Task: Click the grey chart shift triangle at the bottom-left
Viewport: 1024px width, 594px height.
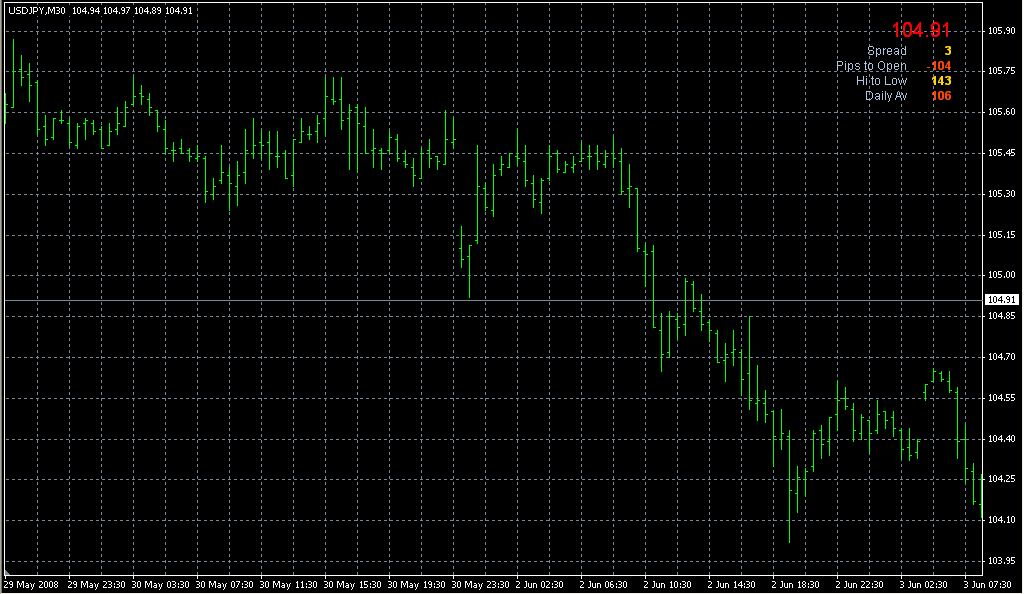Action: coord(8,572)
